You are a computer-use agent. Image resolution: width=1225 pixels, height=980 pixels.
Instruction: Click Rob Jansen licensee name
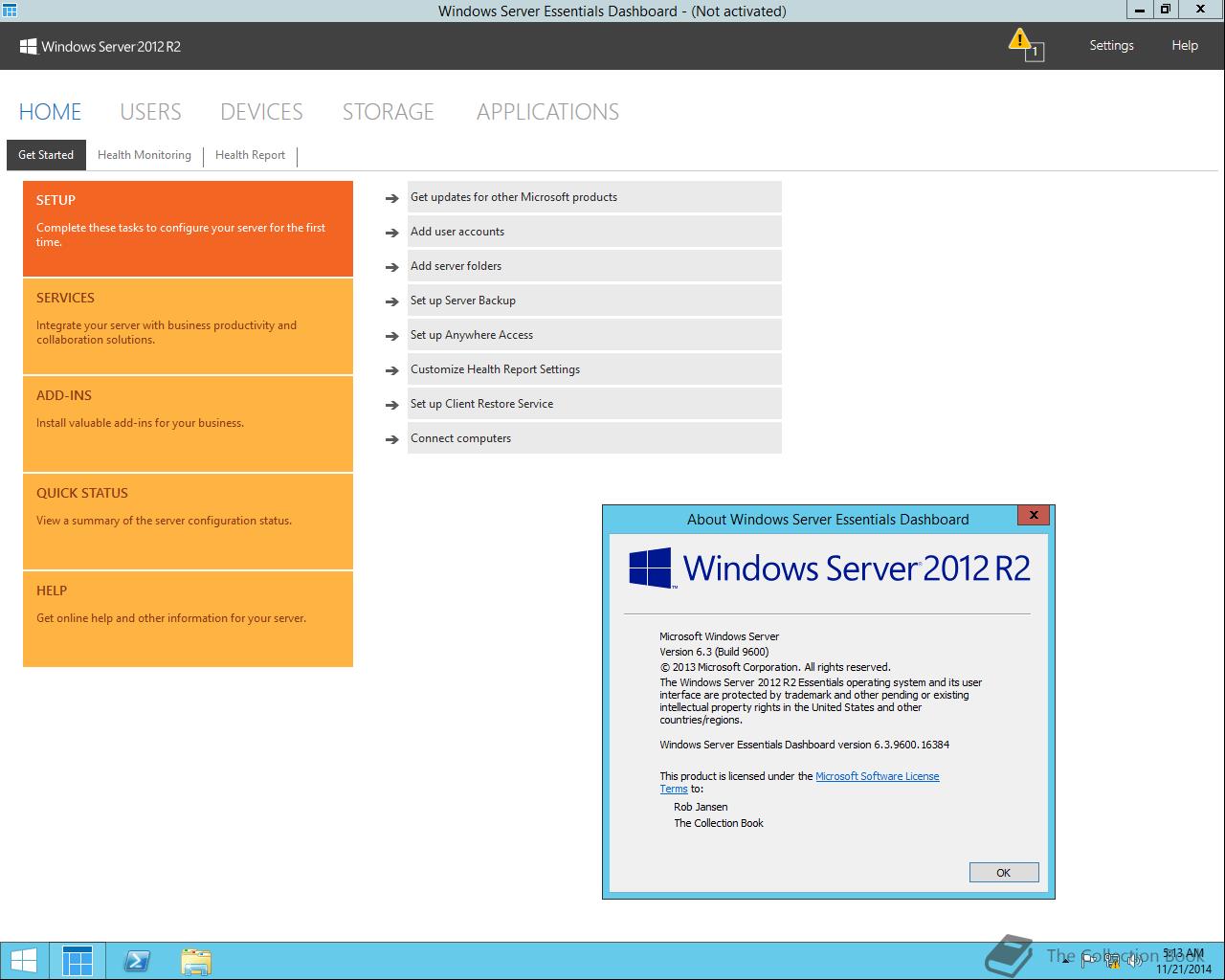click(x=701, y=807)
